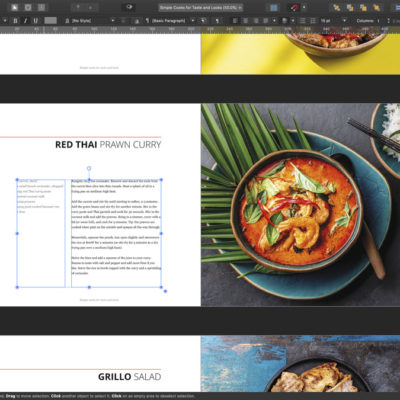
Task: Click the horizontal ruler
Action: pyautogui.click(x=200, y=30)
